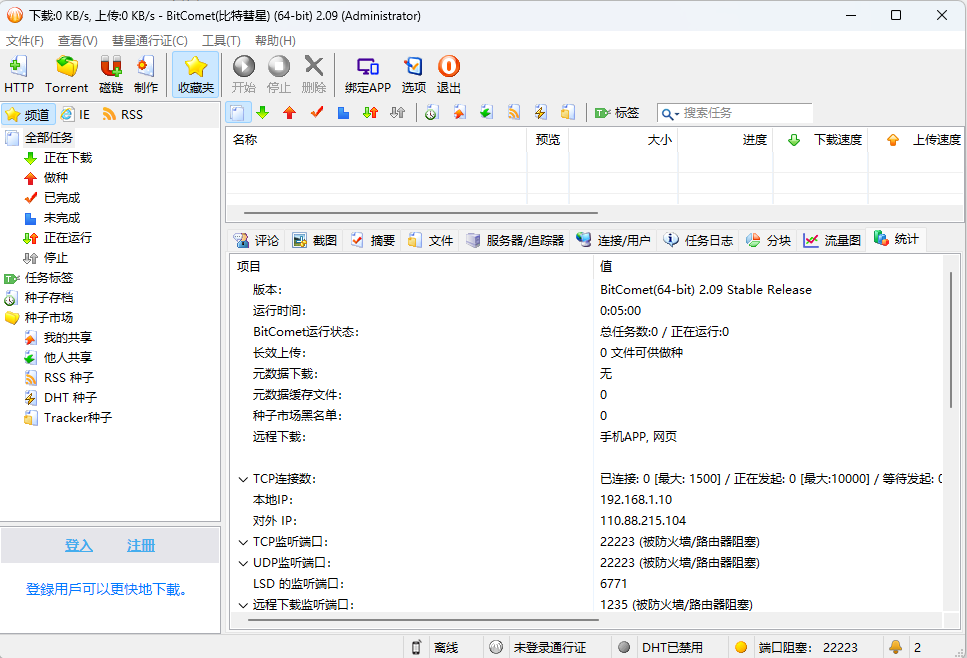Open the Torrent file toolbar icon
Screen dimensions: 967x658
pos(67,75)
